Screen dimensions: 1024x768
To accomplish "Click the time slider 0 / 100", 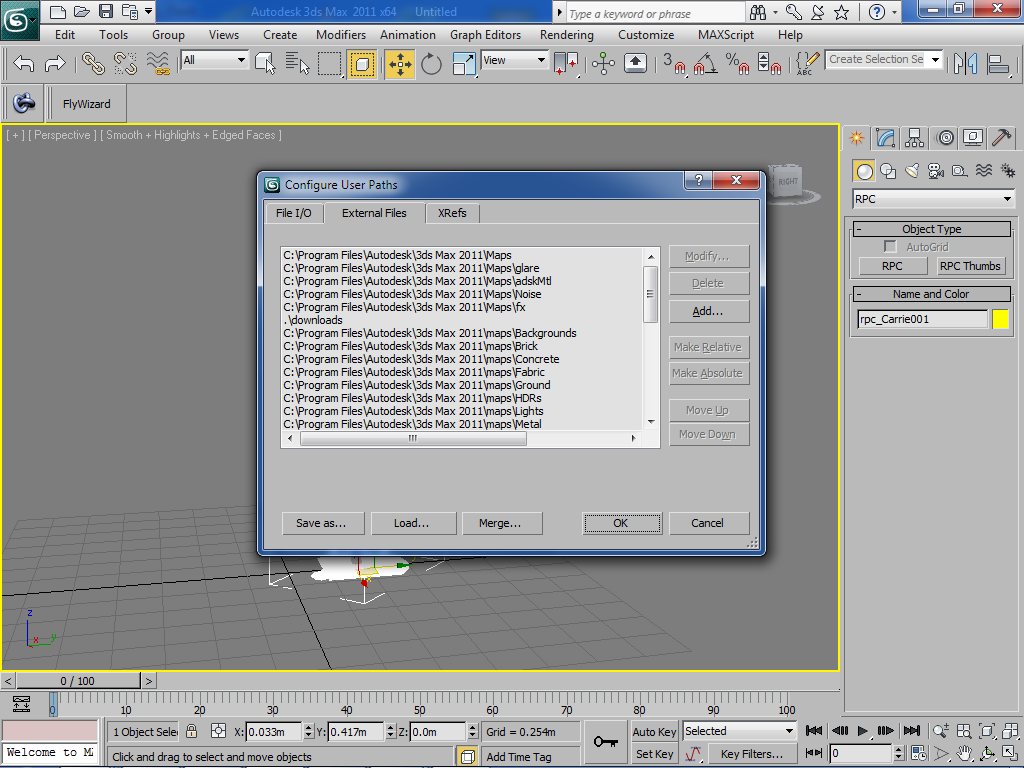I will (78, 681).
